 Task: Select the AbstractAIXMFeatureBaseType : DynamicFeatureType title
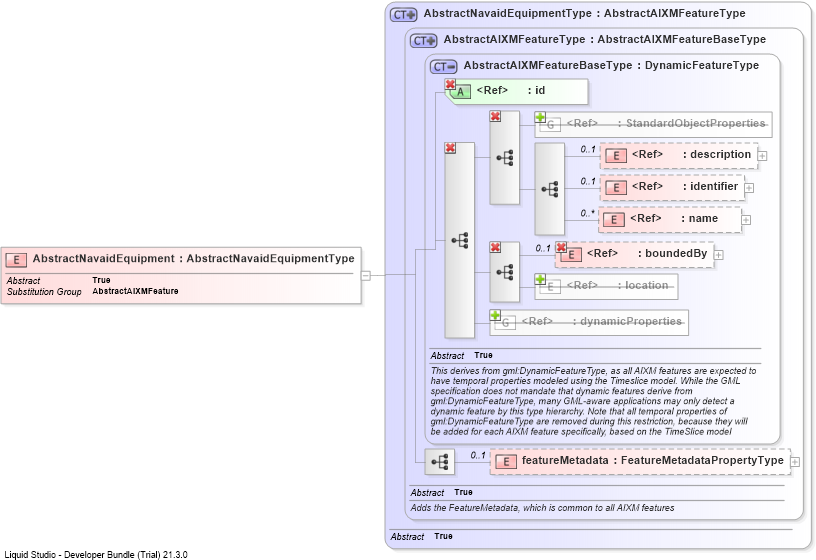click(611, 66)
